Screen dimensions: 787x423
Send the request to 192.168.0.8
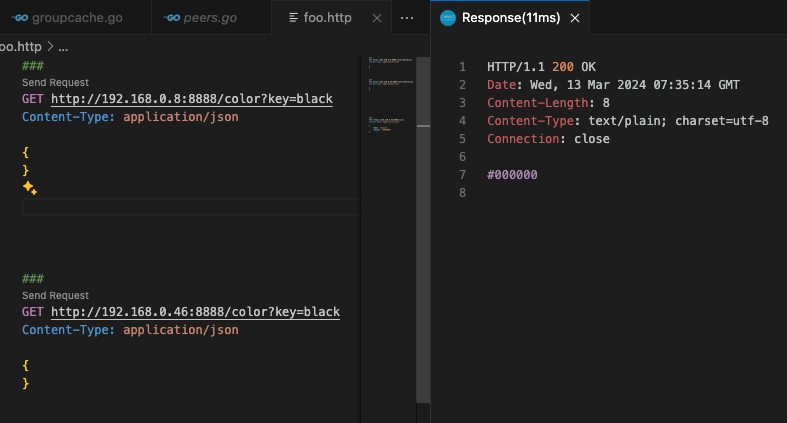coord(55,83)
